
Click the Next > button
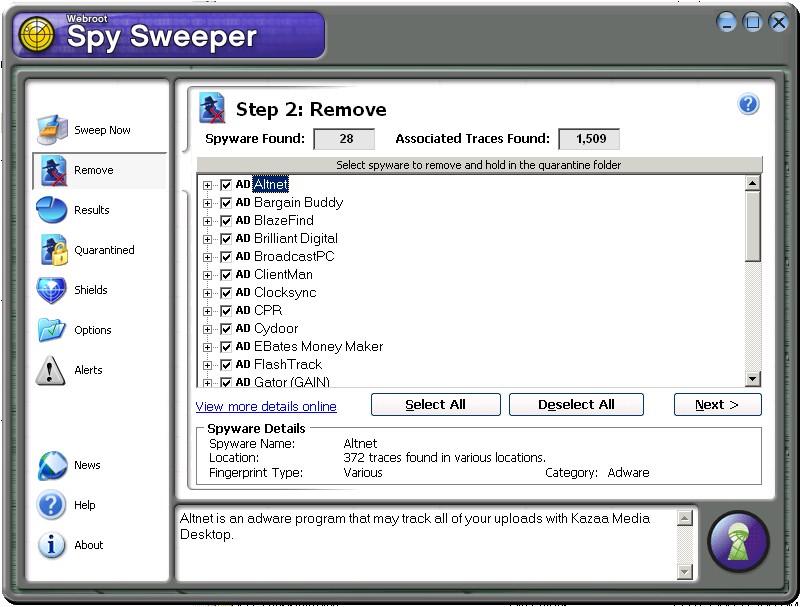(717, 404)
